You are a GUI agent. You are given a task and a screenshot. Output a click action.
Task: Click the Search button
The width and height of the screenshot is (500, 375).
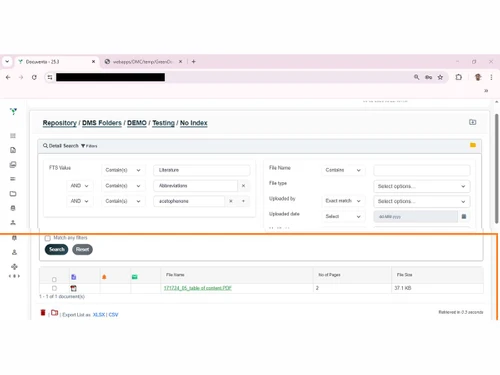[x=57, y=249]
